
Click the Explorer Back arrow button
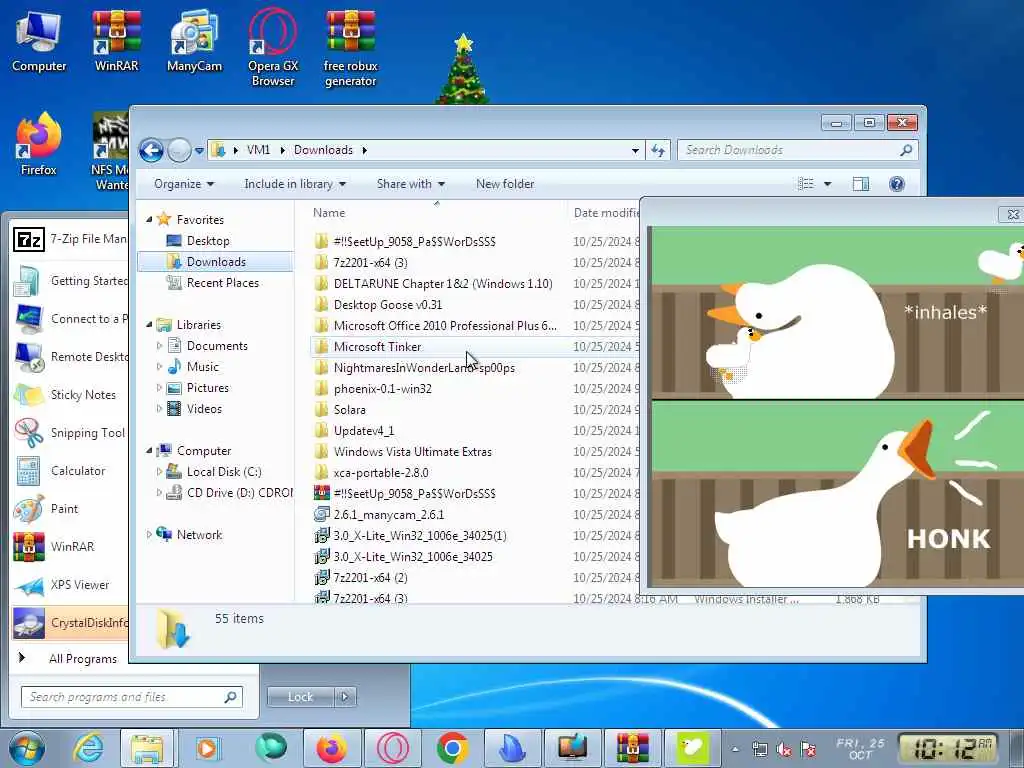click(151, 151)
